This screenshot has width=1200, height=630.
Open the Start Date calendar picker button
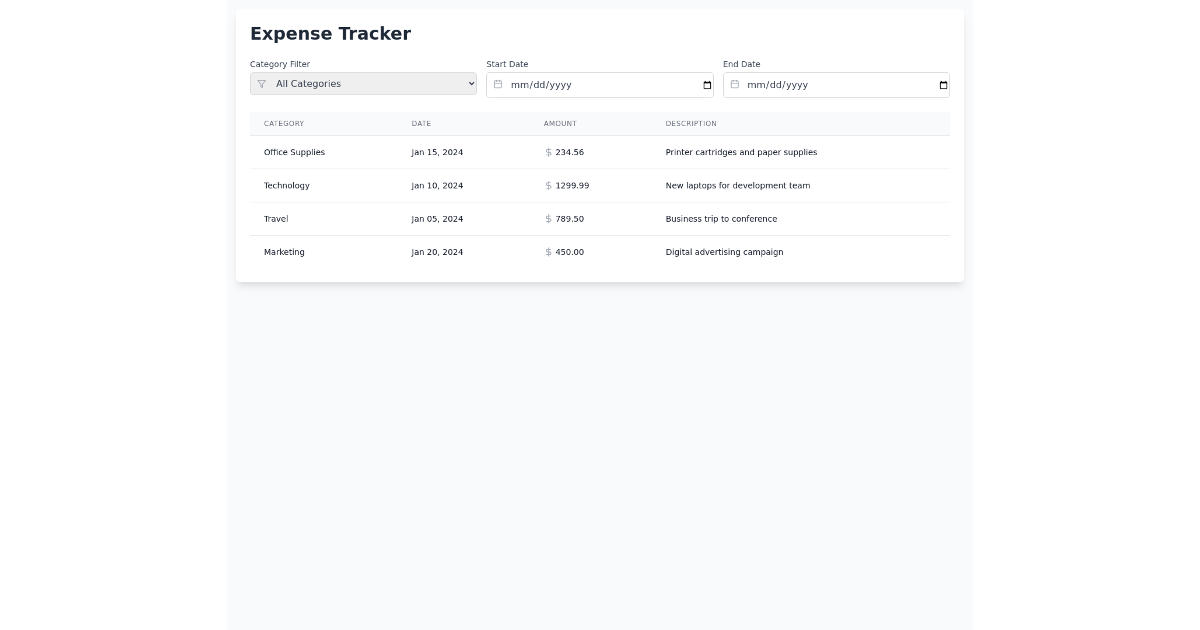click(707, 85)
